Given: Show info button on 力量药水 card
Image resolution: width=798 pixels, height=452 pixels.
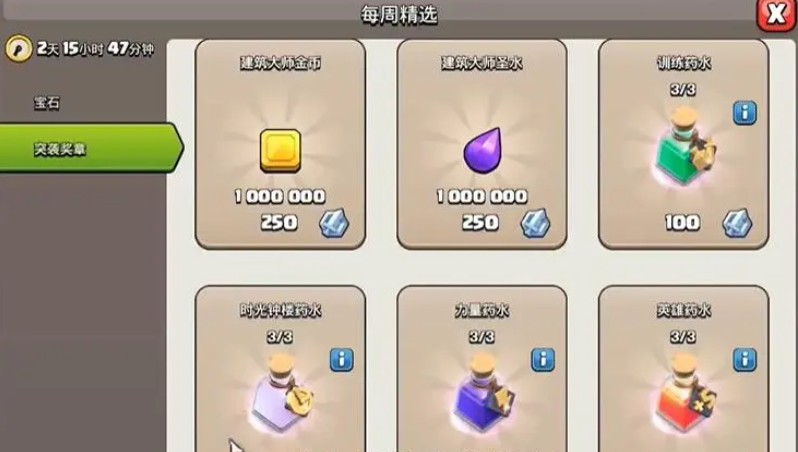Looking at the screenshot, I should click(x=543, y=360).
